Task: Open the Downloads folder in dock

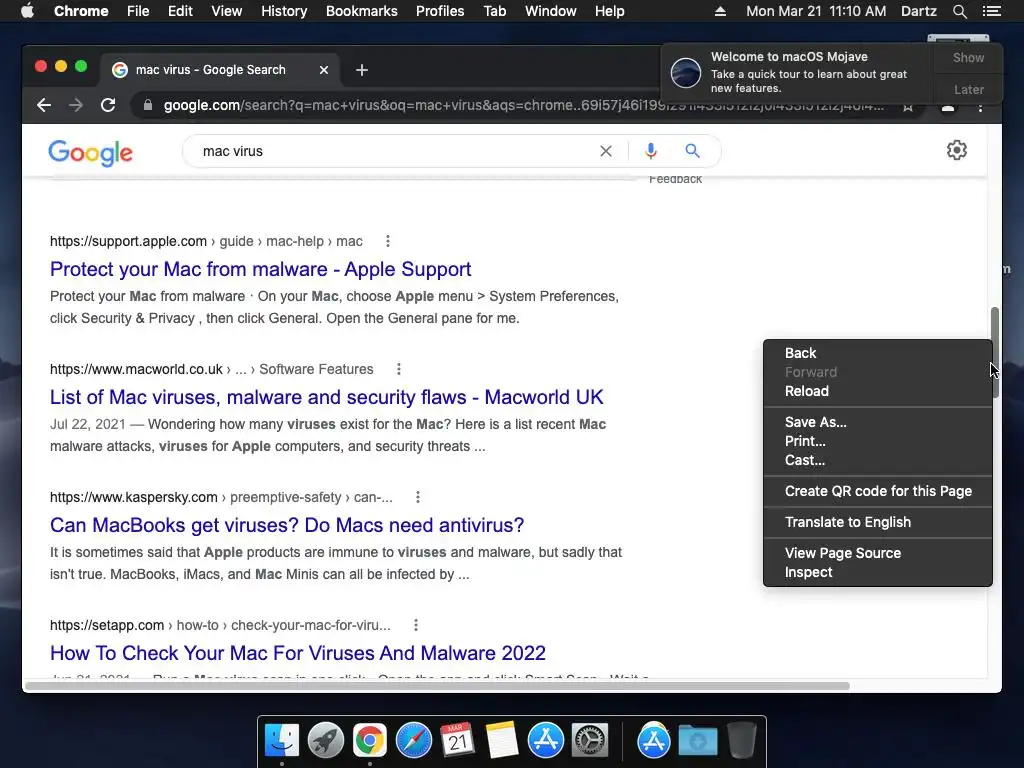Action: 698,741
